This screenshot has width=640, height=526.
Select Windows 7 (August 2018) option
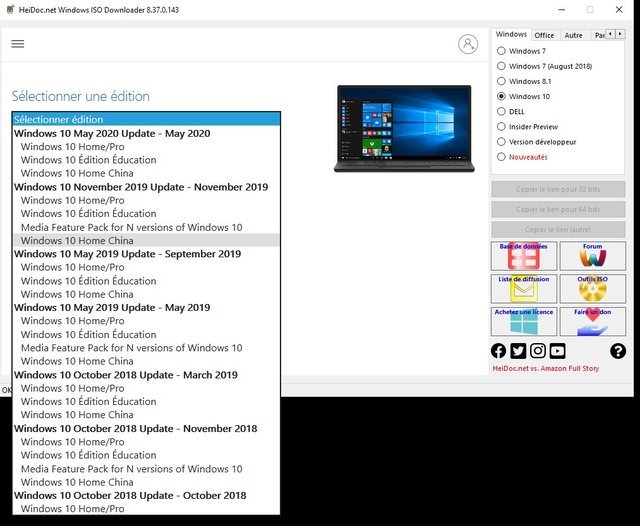[501, 66]
